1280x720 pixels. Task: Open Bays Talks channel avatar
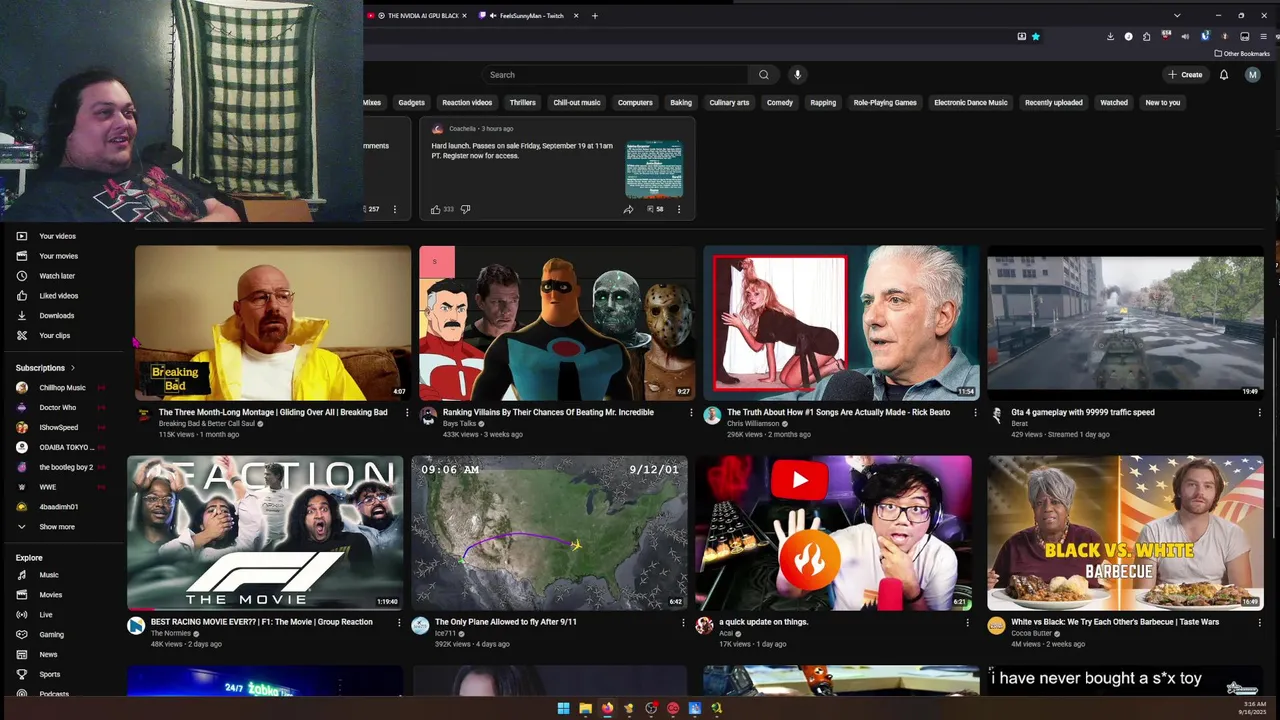point(428,416)
